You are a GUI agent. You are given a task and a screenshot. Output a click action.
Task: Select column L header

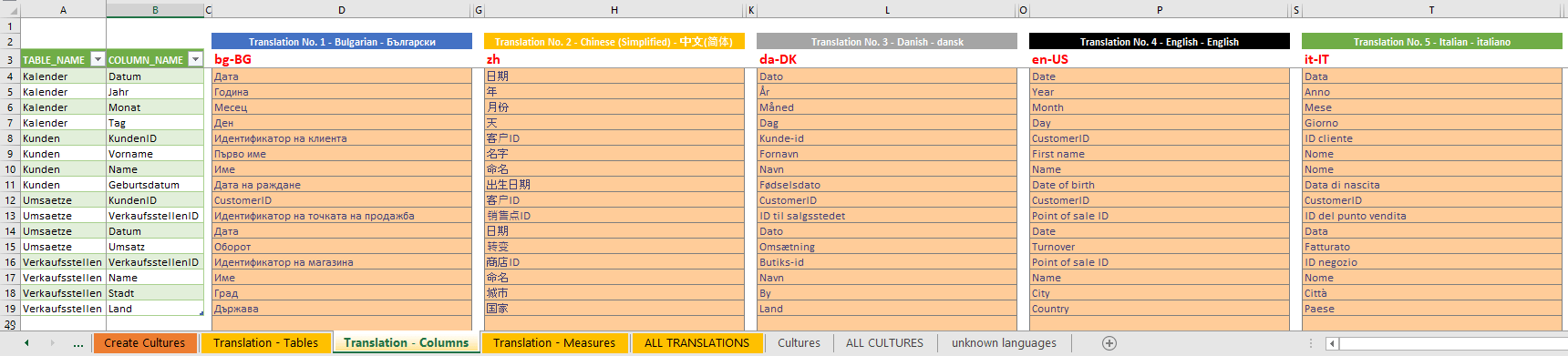pos(887,10)
